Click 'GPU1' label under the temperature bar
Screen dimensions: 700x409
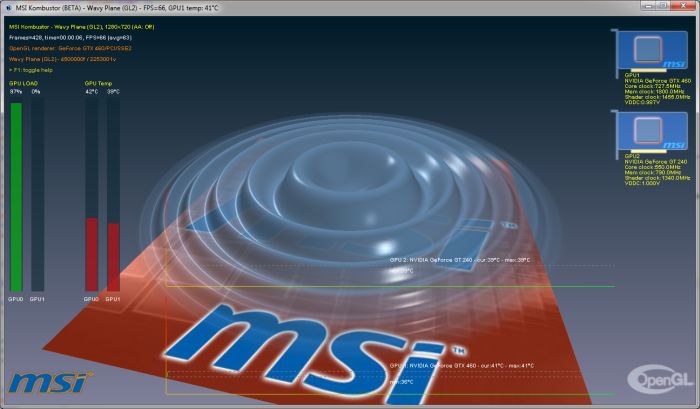pyautogui.click(x=113, y=299)
